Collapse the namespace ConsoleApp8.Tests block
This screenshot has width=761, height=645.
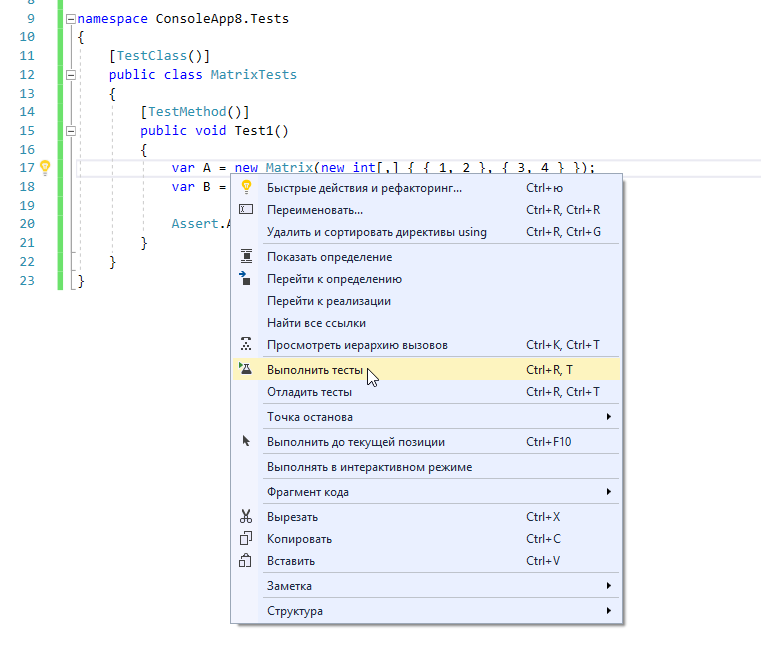[x=71, y=19]
